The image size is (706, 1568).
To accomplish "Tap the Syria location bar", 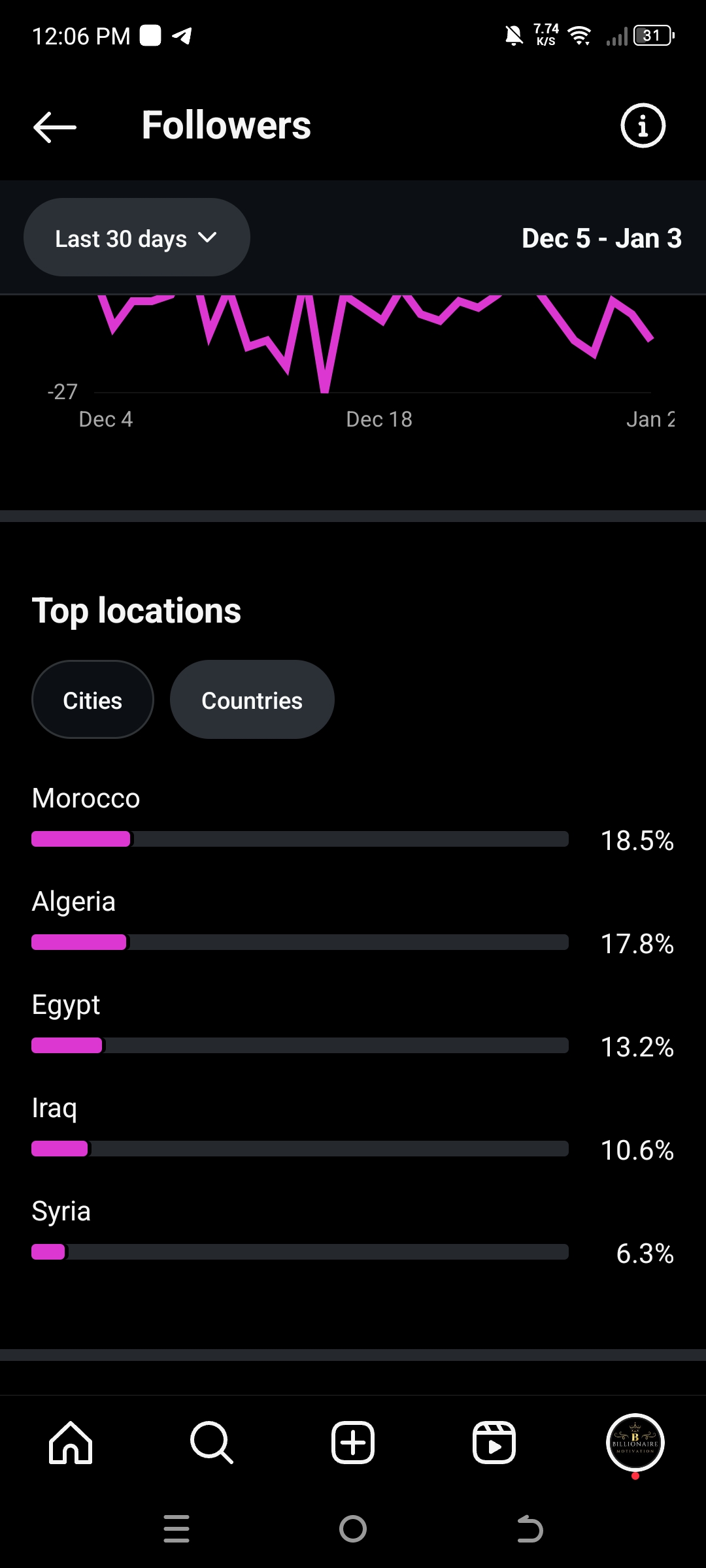I will pos(299,1252).
